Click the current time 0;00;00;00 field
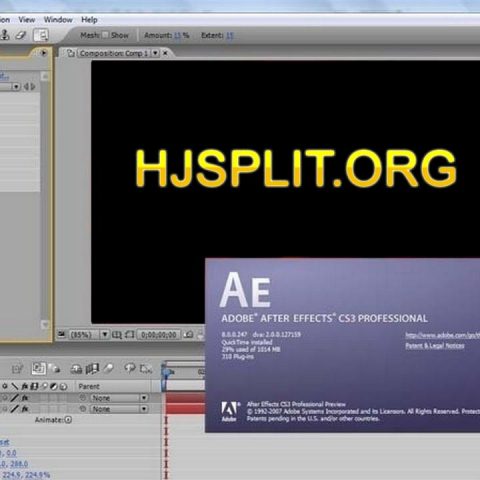This screenshot has width=480, height=480. tap(158, 335)
